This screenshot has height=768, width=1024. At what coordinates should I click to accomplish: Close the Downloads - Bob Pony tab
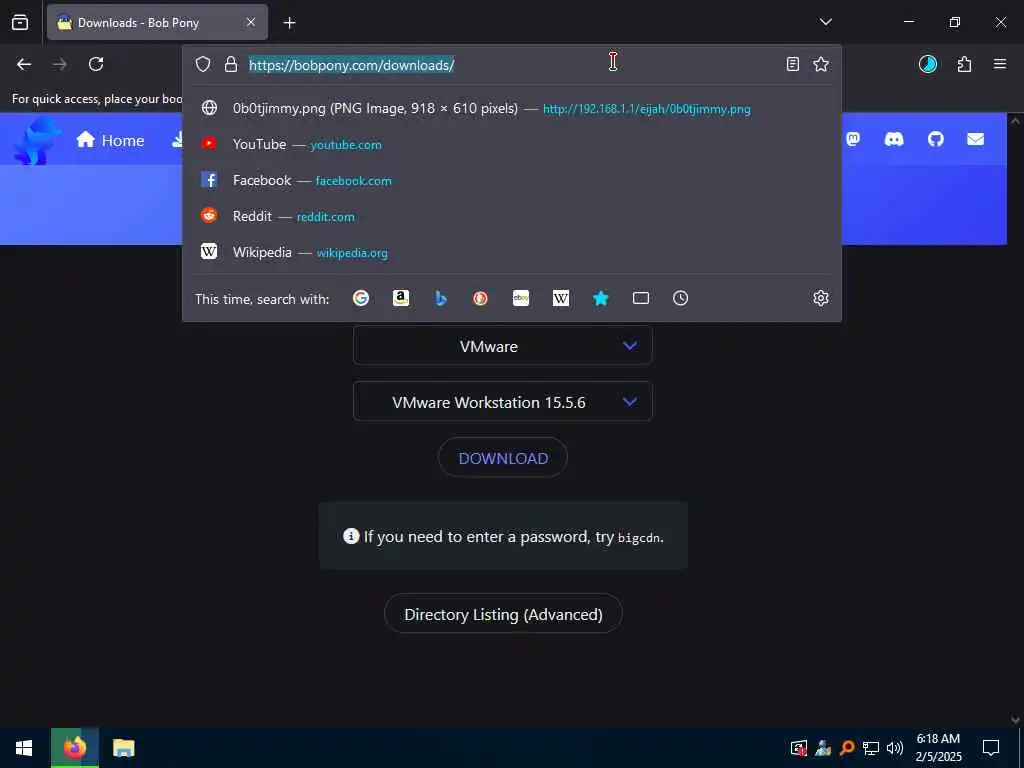(x=251, y=22)
